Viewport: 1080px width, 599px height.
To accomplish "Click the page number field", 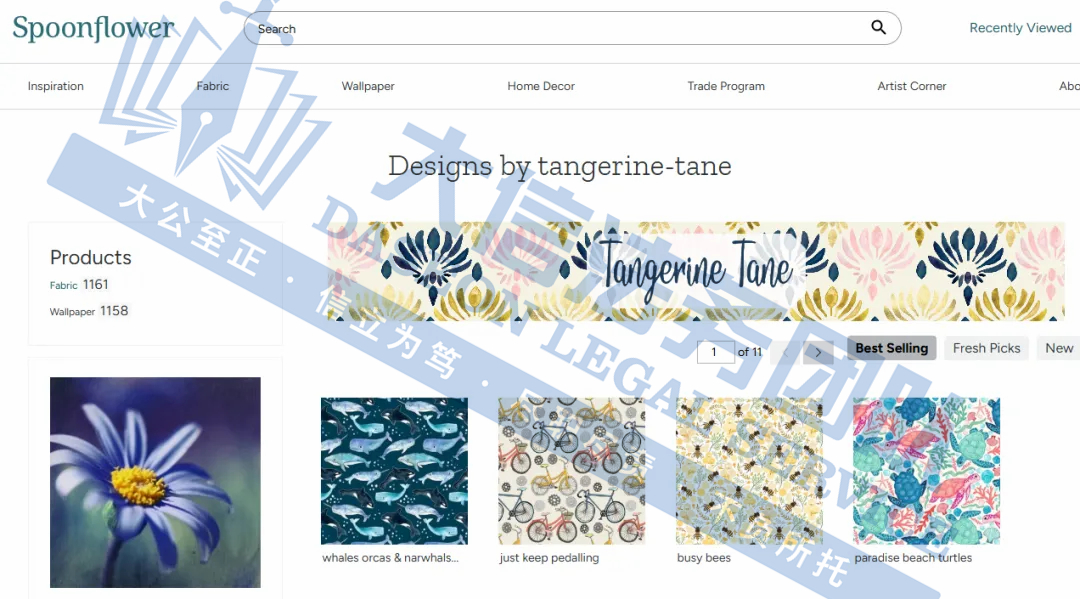I will tap(715, 352).
